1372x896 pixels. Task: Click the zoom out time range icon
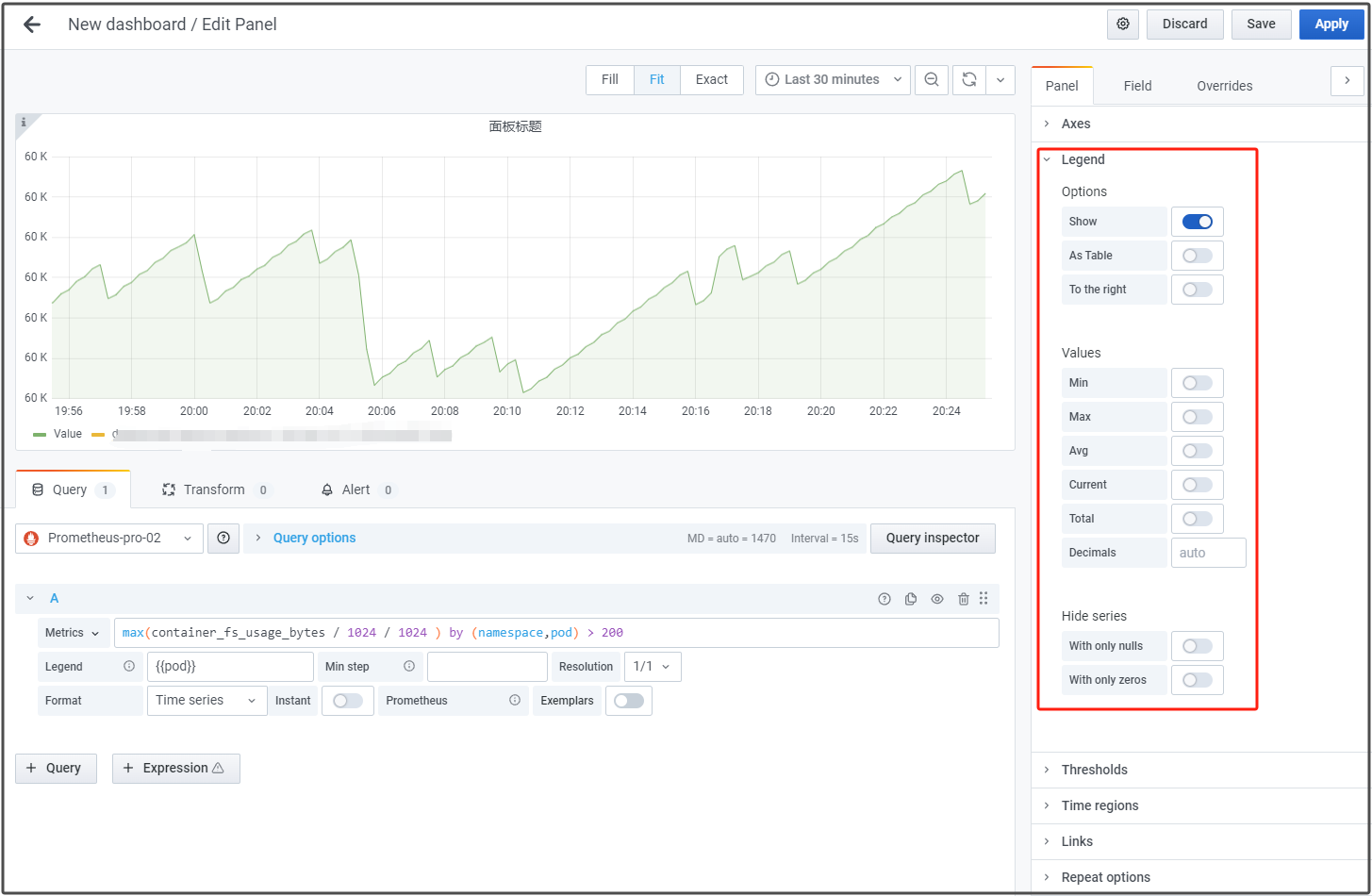tap(931, 80)
